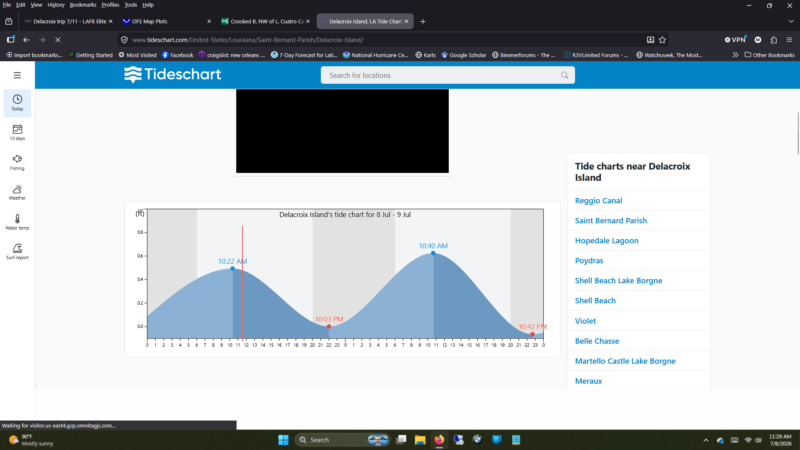This screenshot has height=450, width=800.
Task: Open the Weather section
Action: pyautogui.click(x=17, y=192)
